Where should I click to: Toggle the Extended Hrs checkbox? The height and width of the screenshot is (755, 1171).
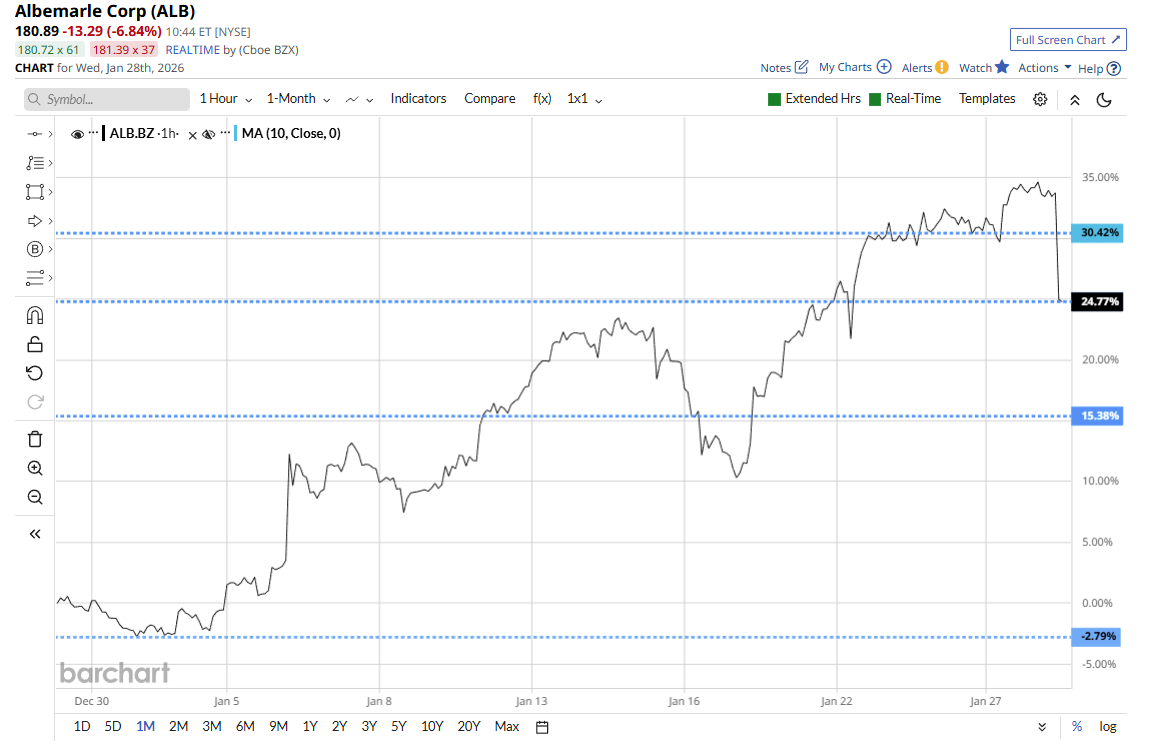(x=774, y=99)
